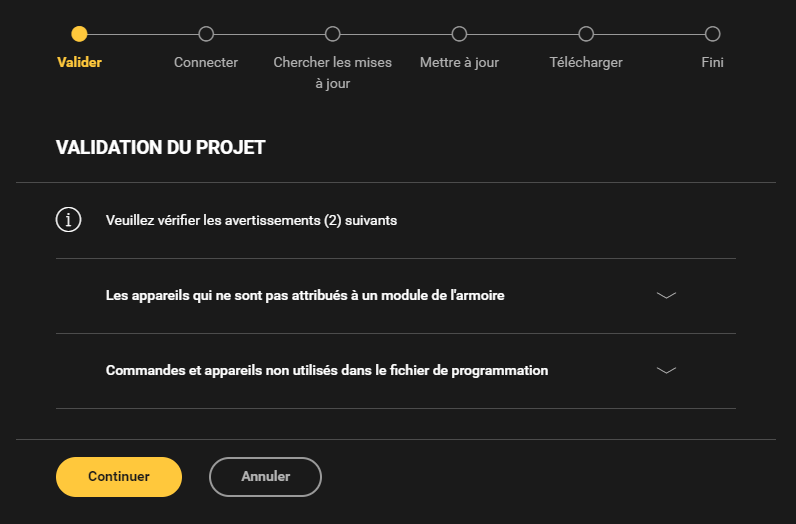
Task: Click the Connecter step circle indicator
Action: point(206,34)
